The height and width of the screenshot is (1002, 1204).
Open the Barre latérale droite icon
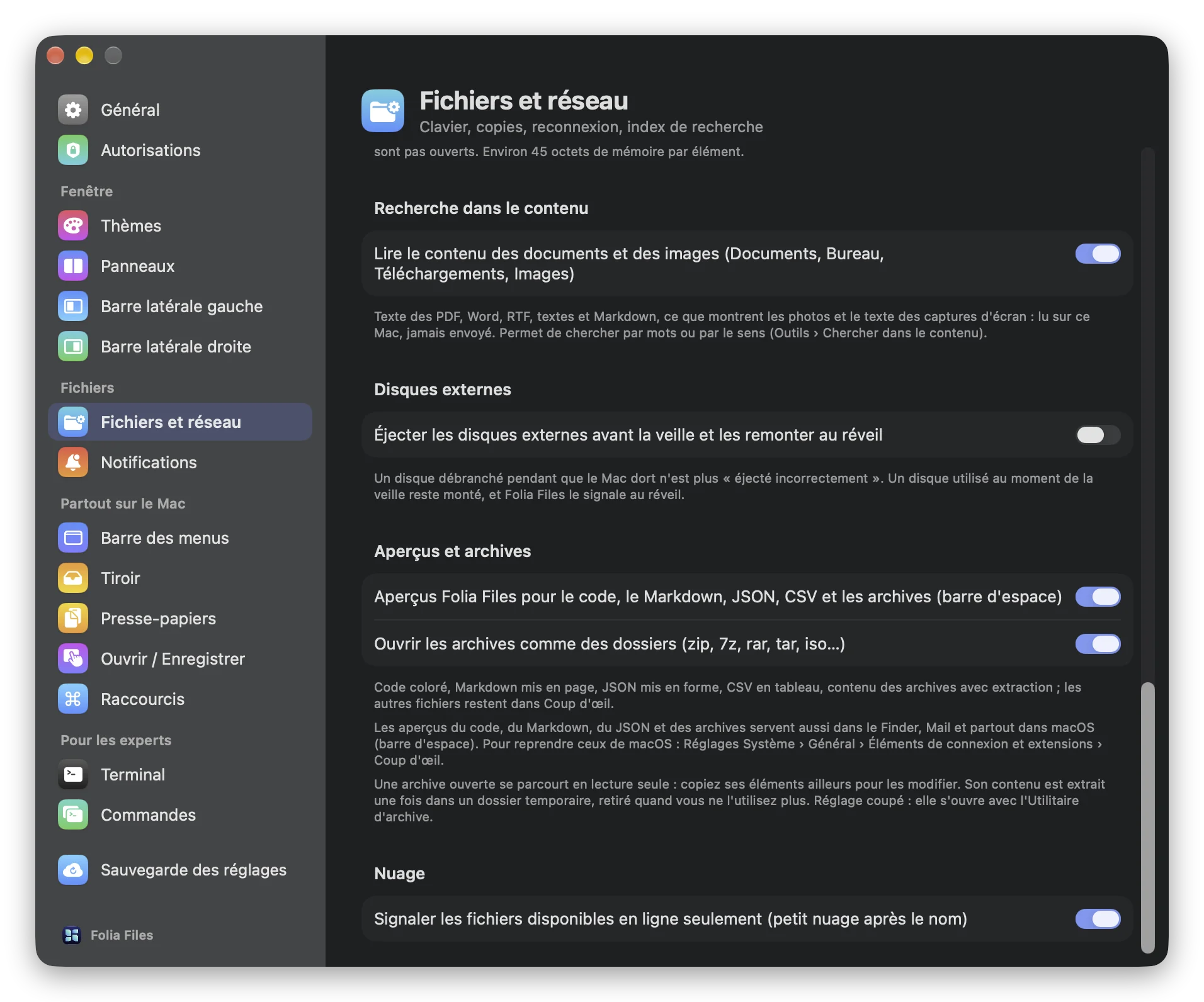tap(73, 347)
